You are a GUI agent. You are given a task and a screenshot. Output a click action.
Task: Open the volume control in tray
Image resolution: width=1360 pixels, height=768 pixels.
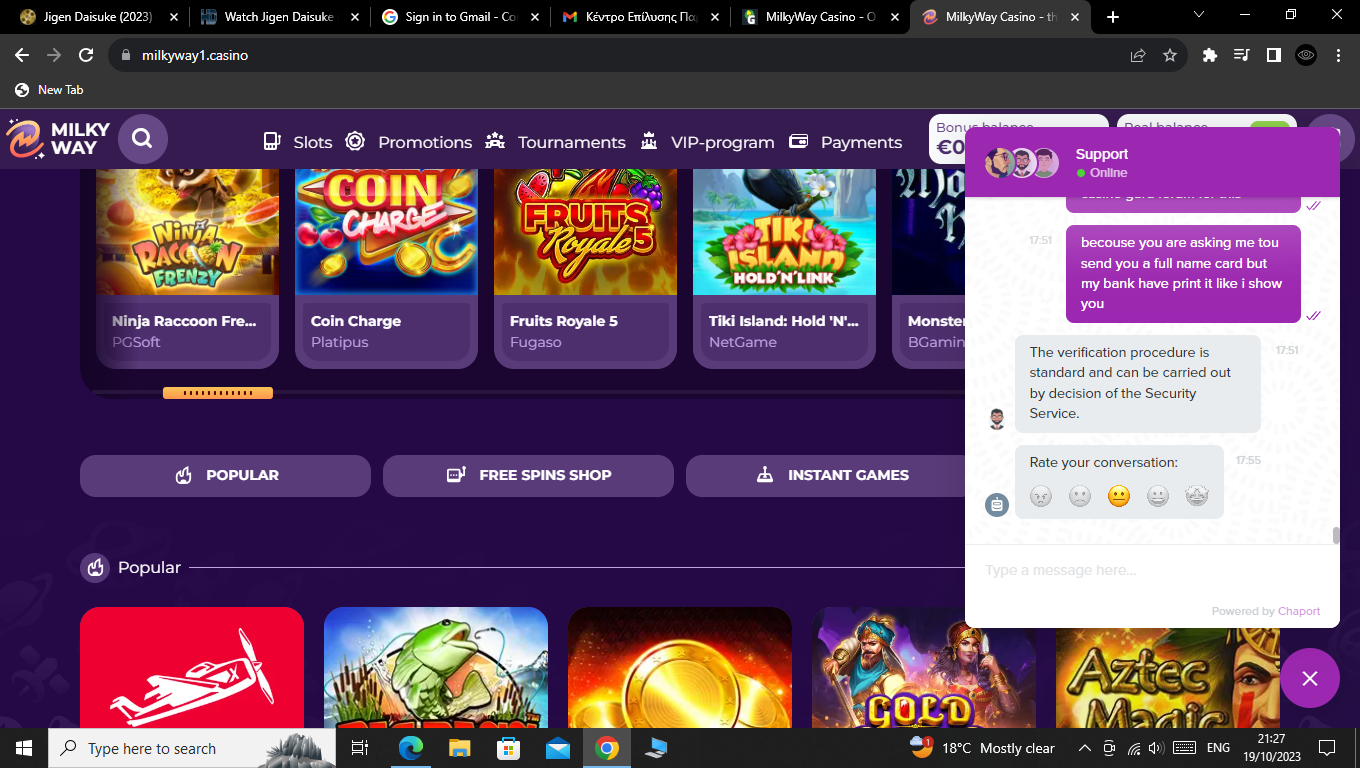pos(1156,748)
